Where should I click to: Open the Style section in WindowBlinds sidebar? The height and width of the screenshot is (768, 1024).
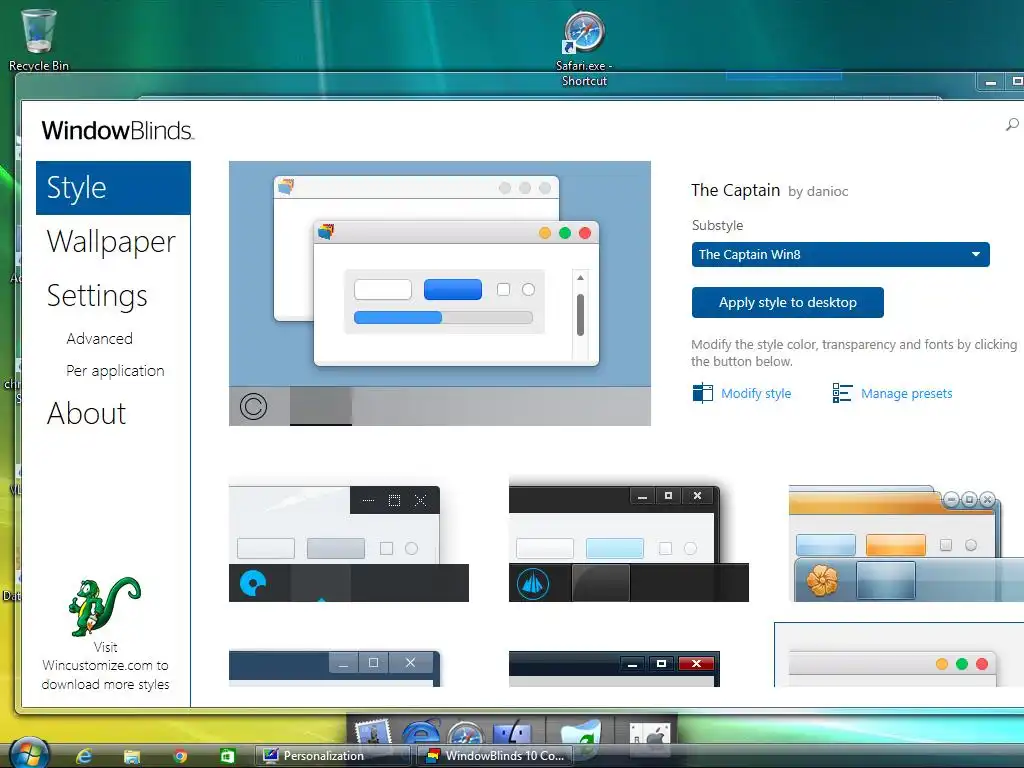(113, 188)
